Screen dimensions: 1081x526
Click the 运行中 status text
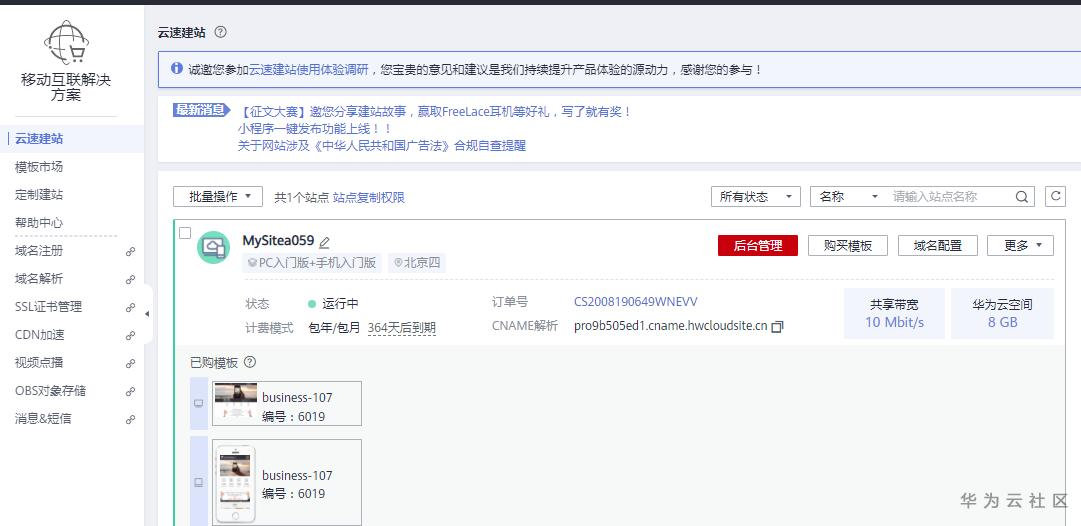(x=341, y=304)
